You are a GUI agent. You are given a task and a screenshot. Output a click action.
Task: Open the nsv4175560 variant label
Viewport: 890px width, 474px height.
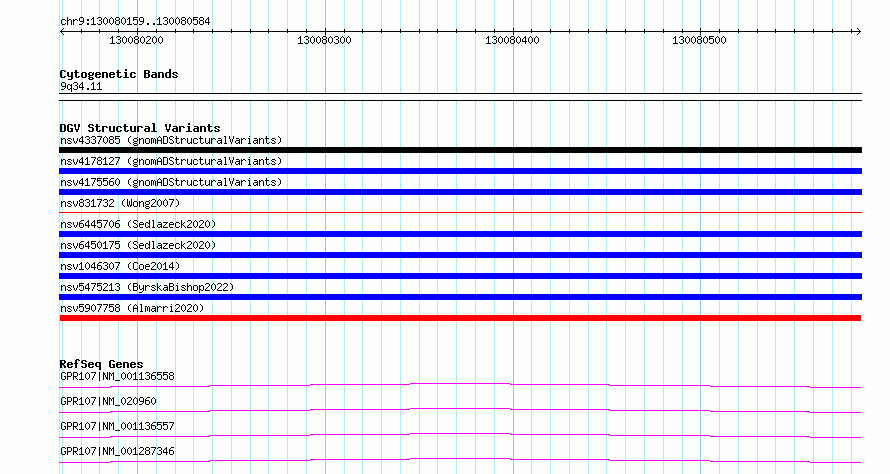click(171, 182)
